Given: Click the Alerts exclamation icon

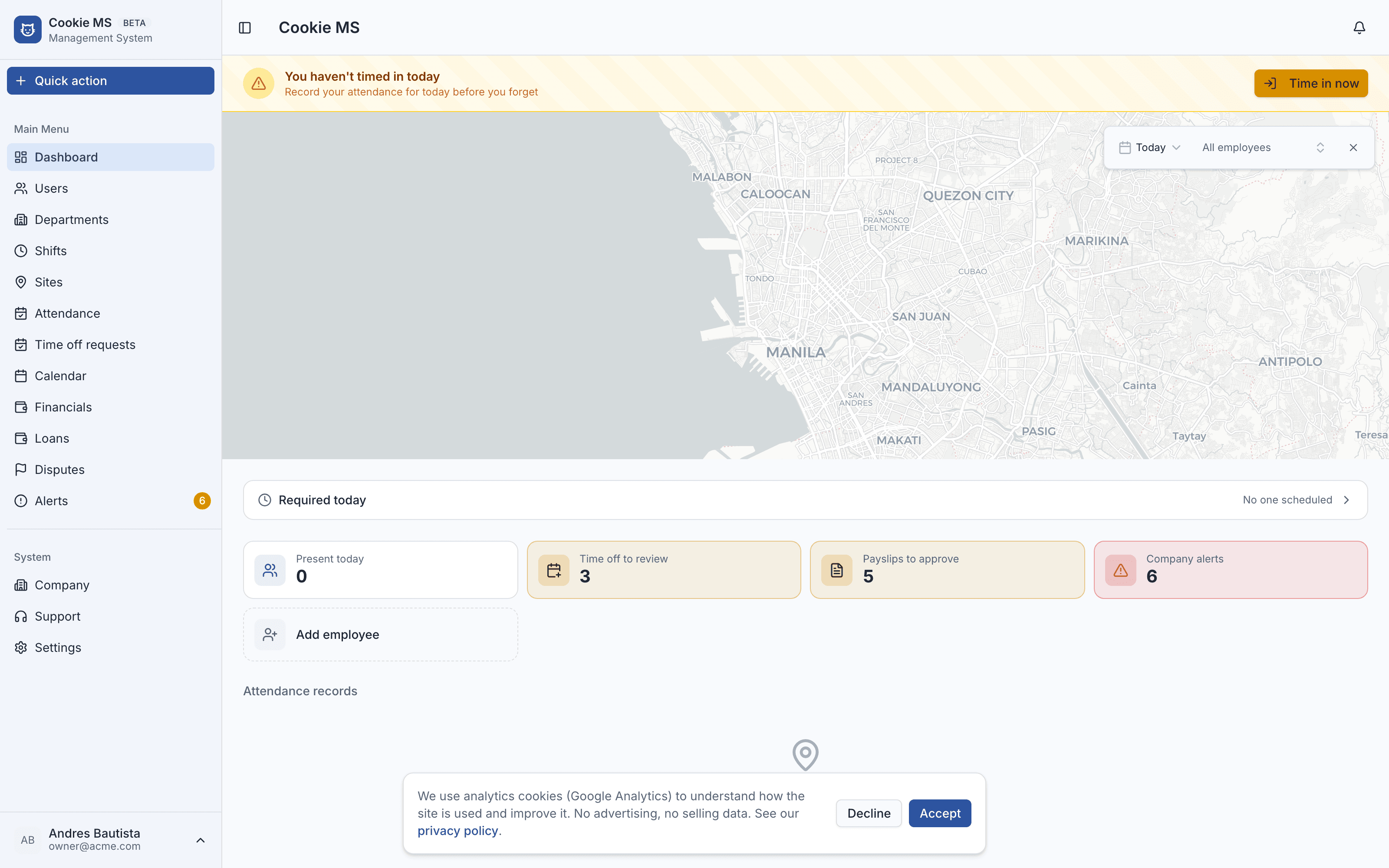Looking at the screenshot, I should 21,500.
